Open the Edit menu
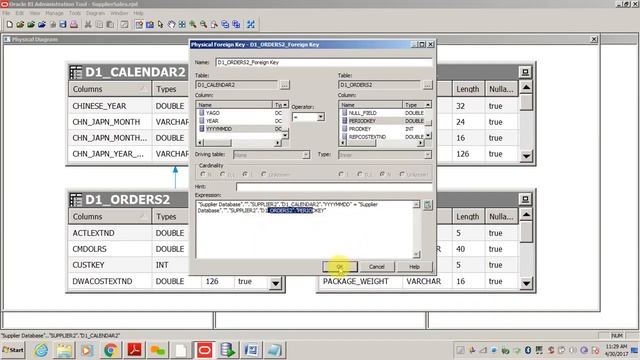This screenshot has width=640, height=360. [x=20, y=13]
